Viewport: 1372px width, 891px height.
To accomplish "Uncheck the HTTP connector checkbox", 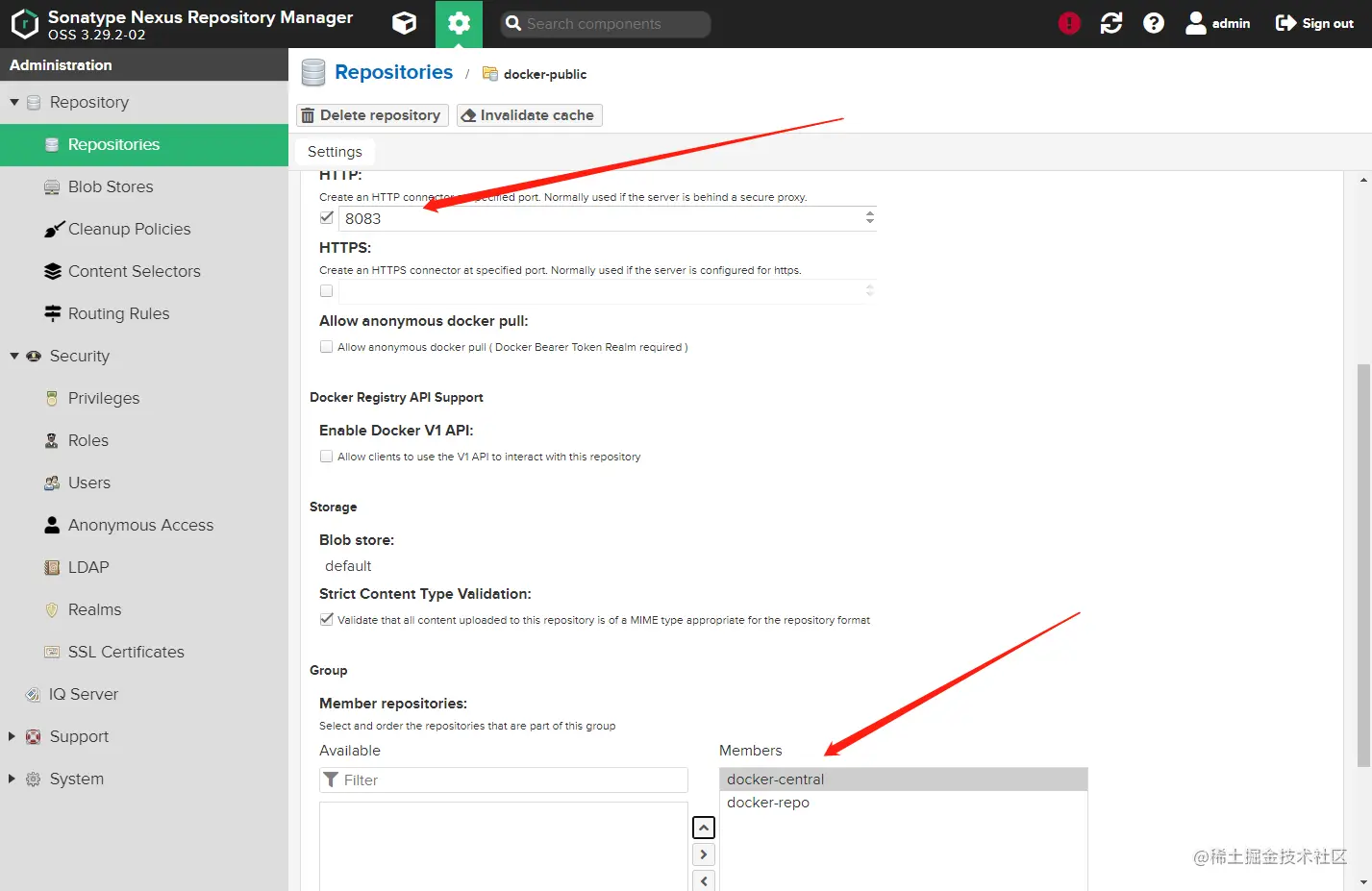I will (327, 218).
